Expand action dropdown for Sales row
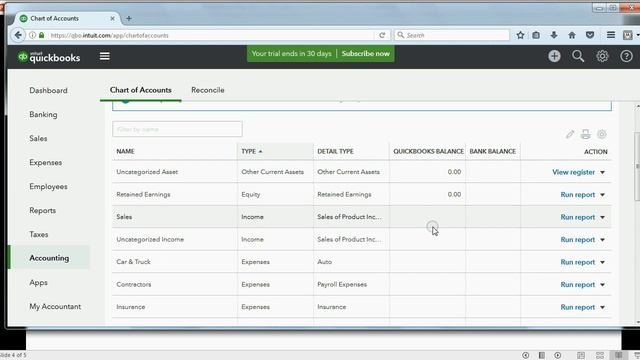This screenshot has height=360, width=640. click(602, 217)
